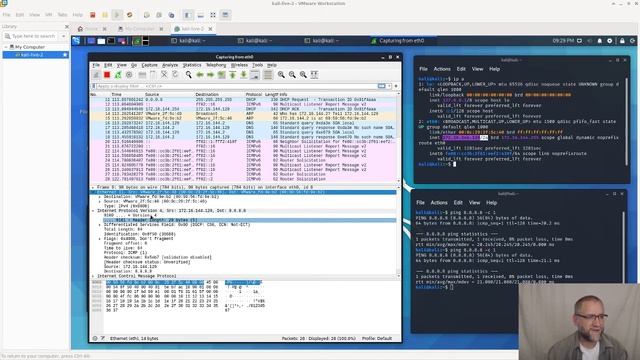Click the reload capture file icon
The height and width of the screenshot is (360, 640).
[175, 75]
